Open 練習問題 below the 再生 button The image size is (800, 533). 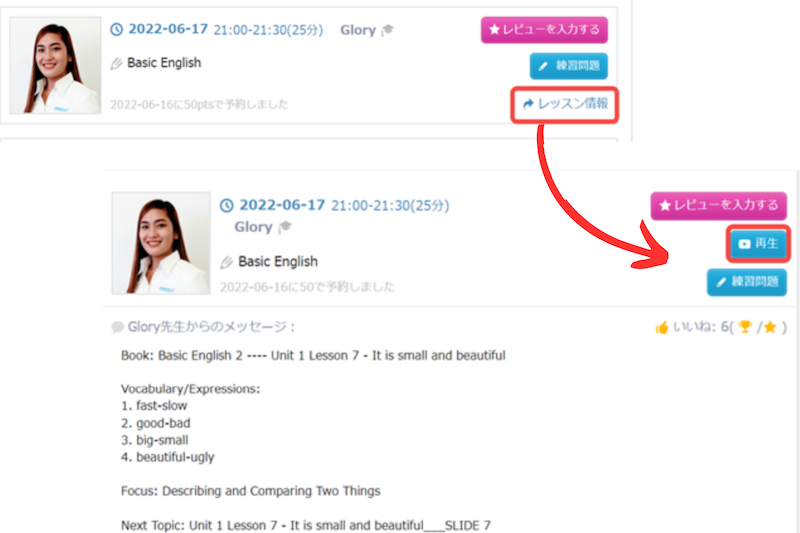[x=746, y=282]
